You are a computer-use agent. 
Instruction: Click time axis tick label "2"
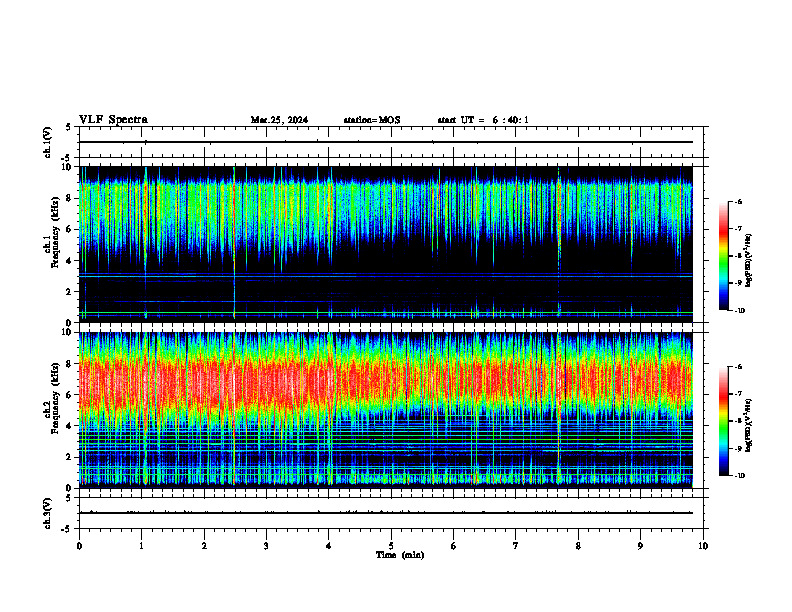click(204, 546)
